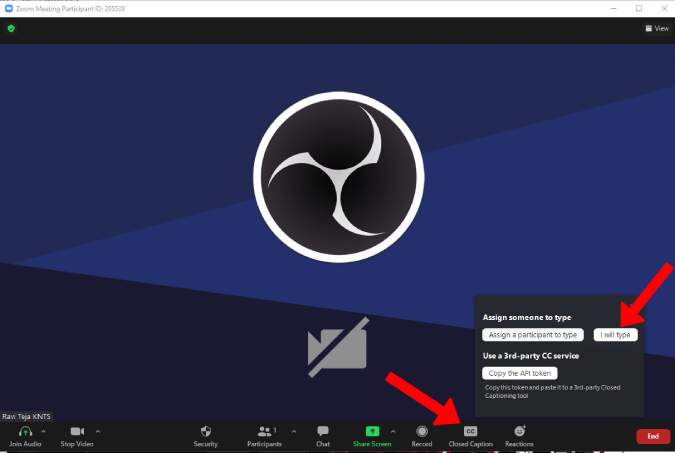Copy the API token
675x453 pixels.
[520, 373]
